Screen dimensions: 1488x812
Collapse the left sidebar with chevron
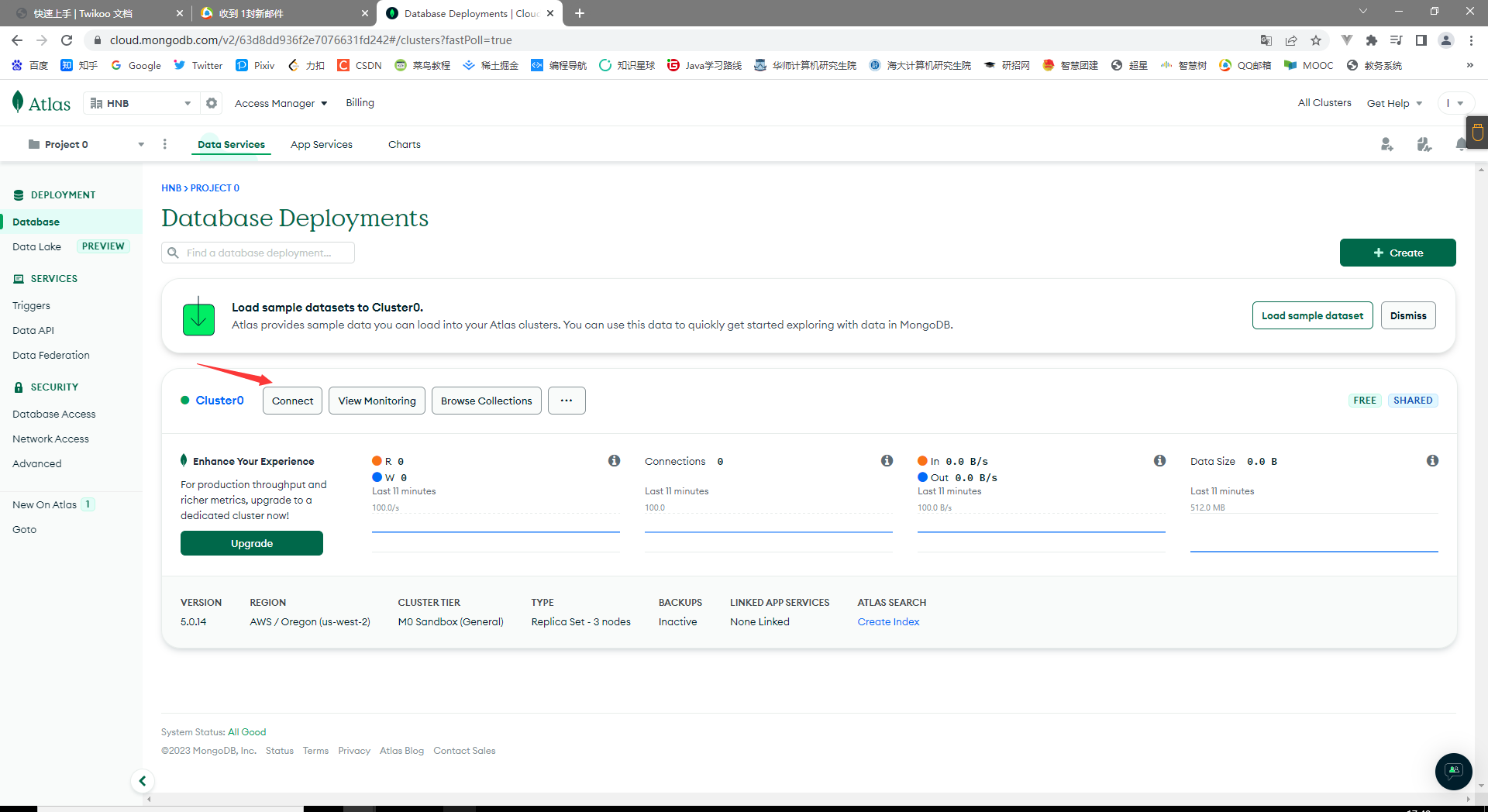tap(143, 781)
